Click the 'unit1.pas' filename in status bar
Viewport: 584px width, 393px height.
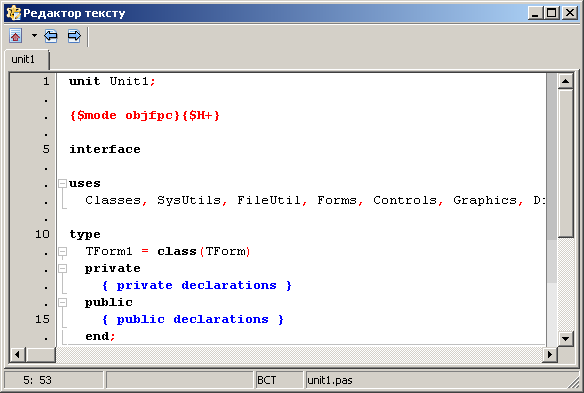pos(330,380)
